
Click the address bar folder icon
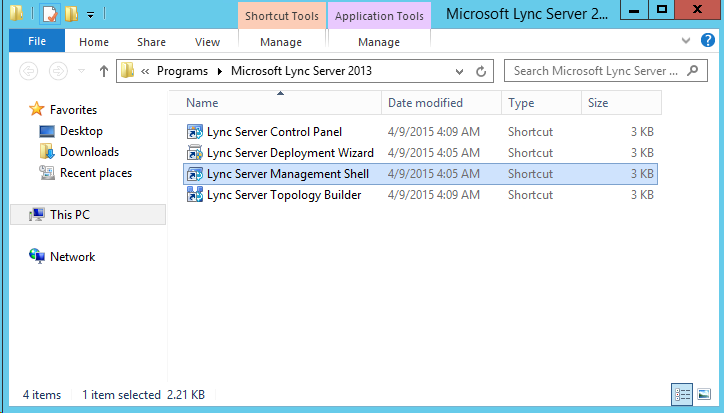127,71
